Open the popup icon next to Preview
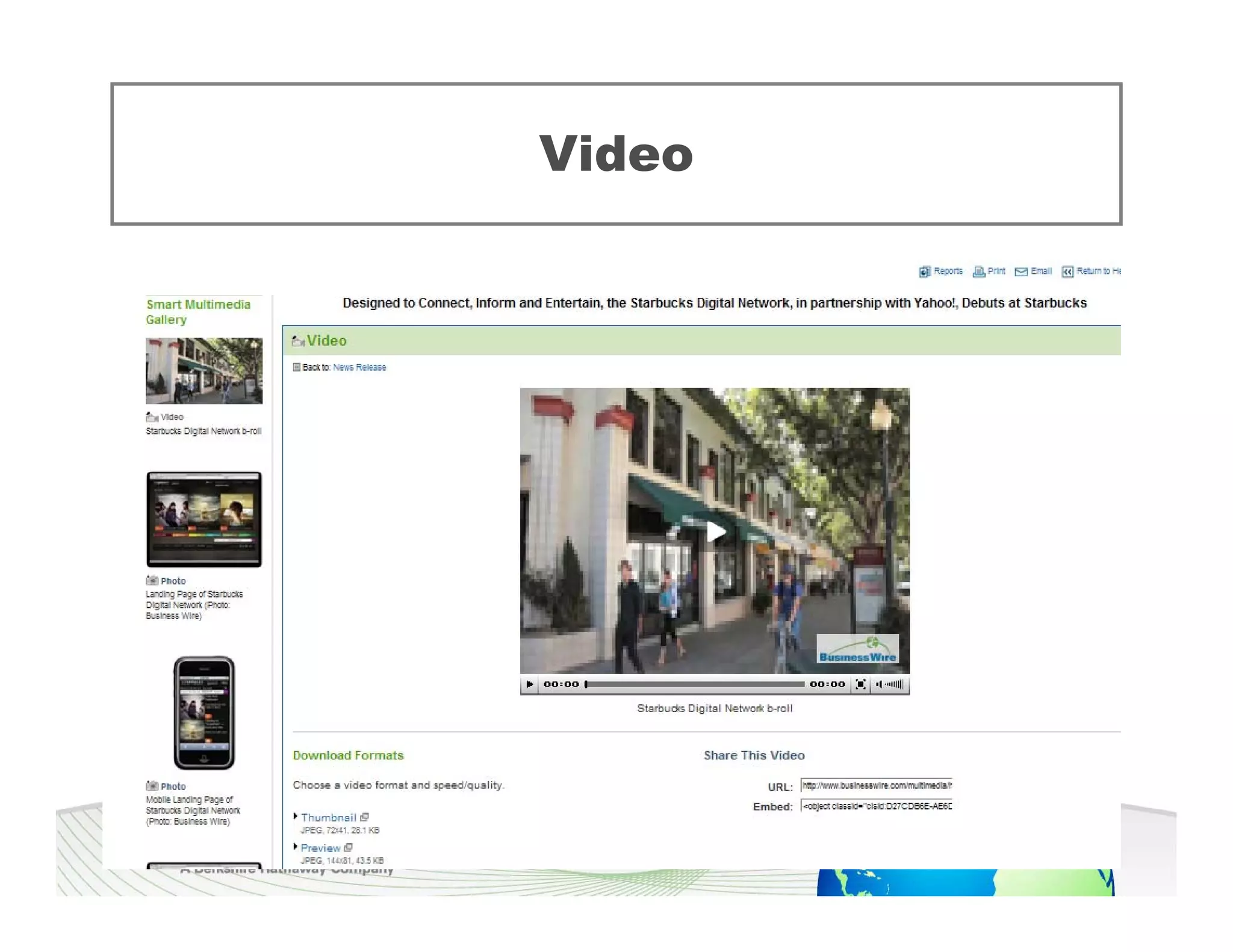1233x952 pixels. [x=349, y=847]
